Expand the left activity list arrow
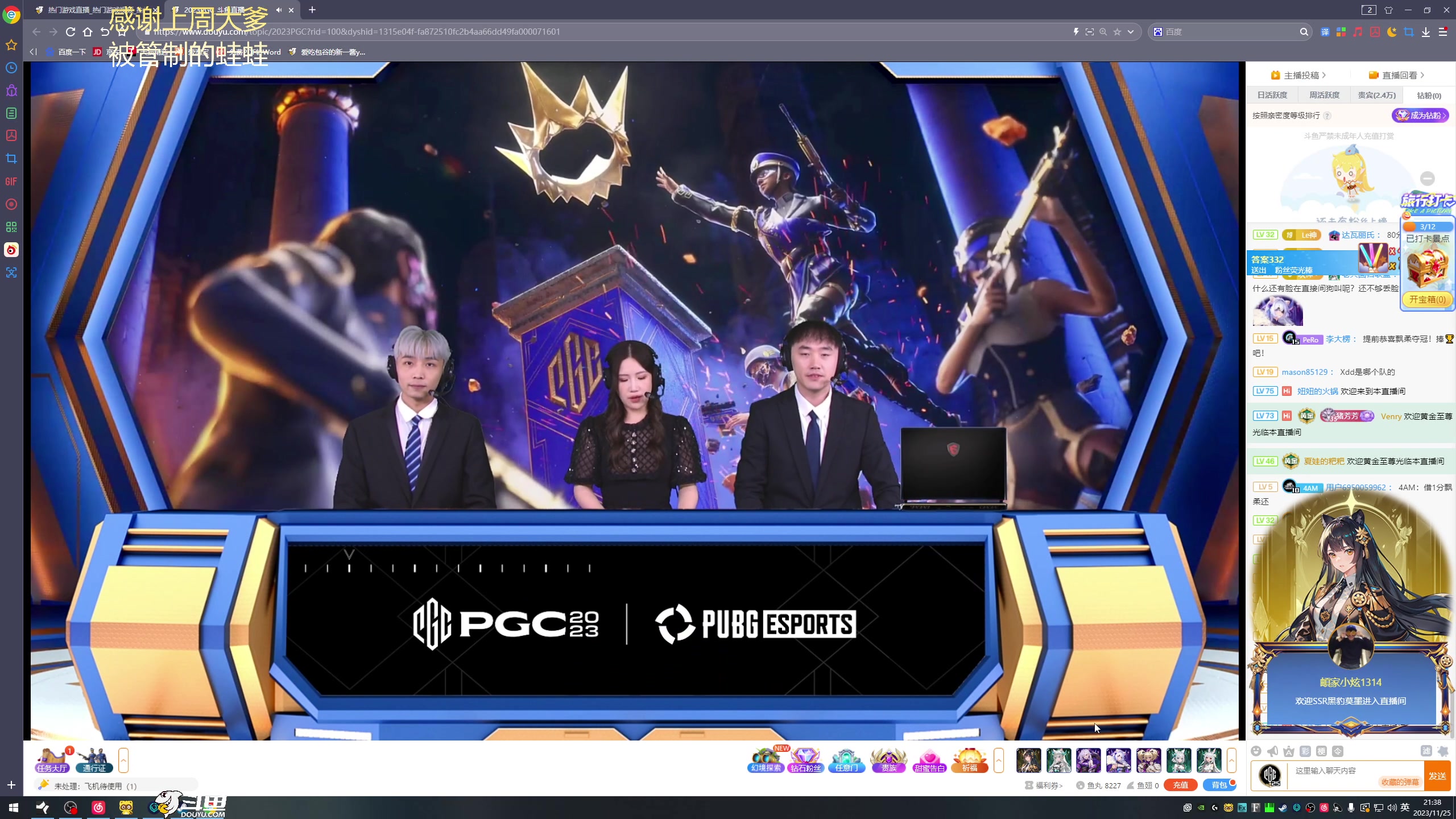The width and height of the screenshot is (1456, 819). (x=123, y=760)
